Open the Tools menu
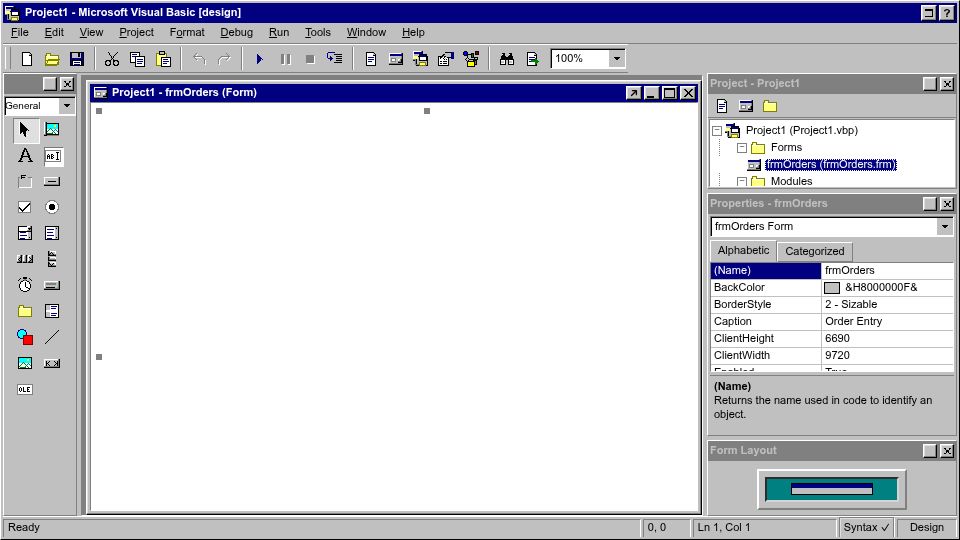This screenshot has width=960, height=540. (318, 32)
